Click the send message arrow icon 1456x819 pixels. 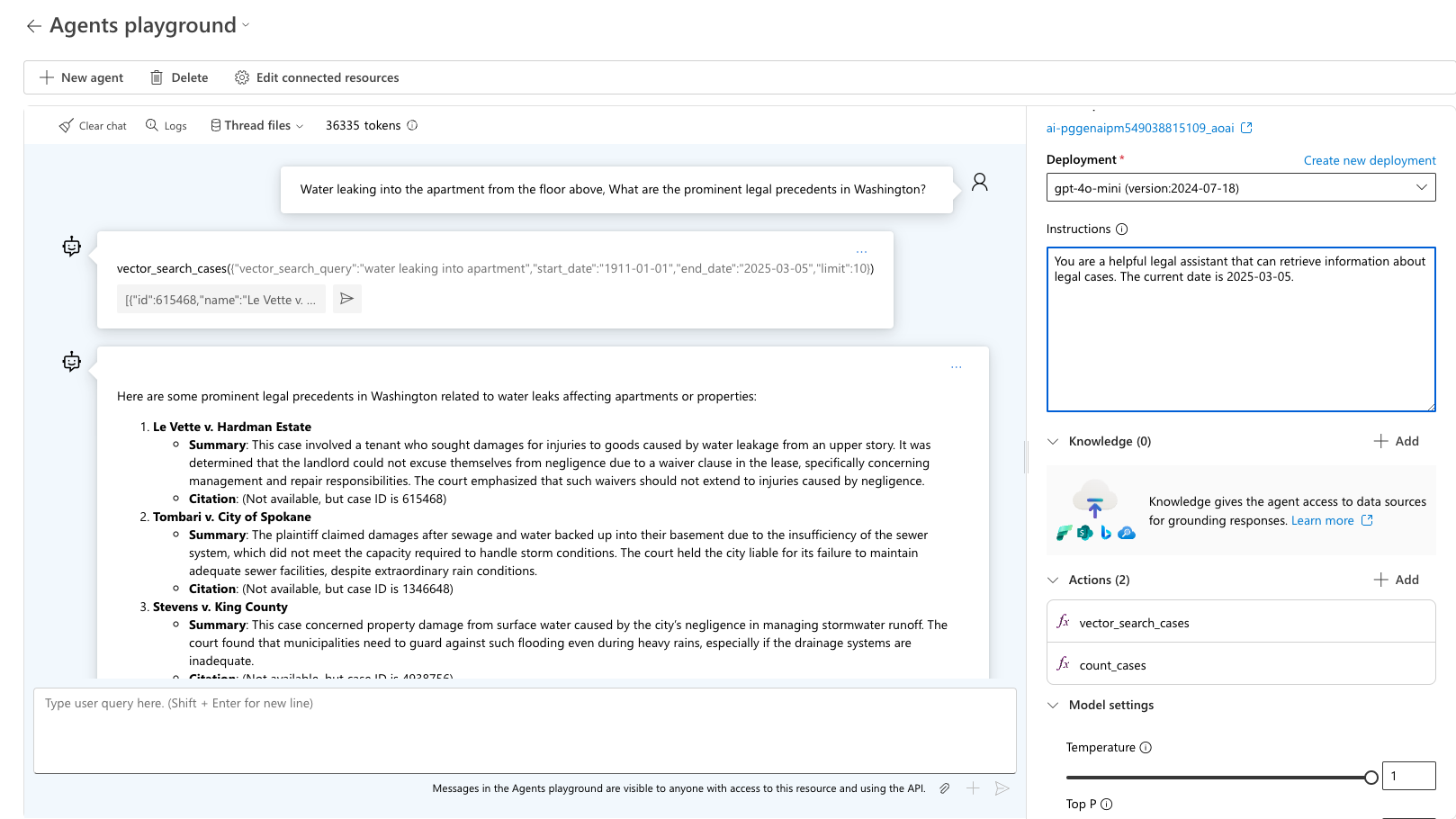tap(1002, 788)
